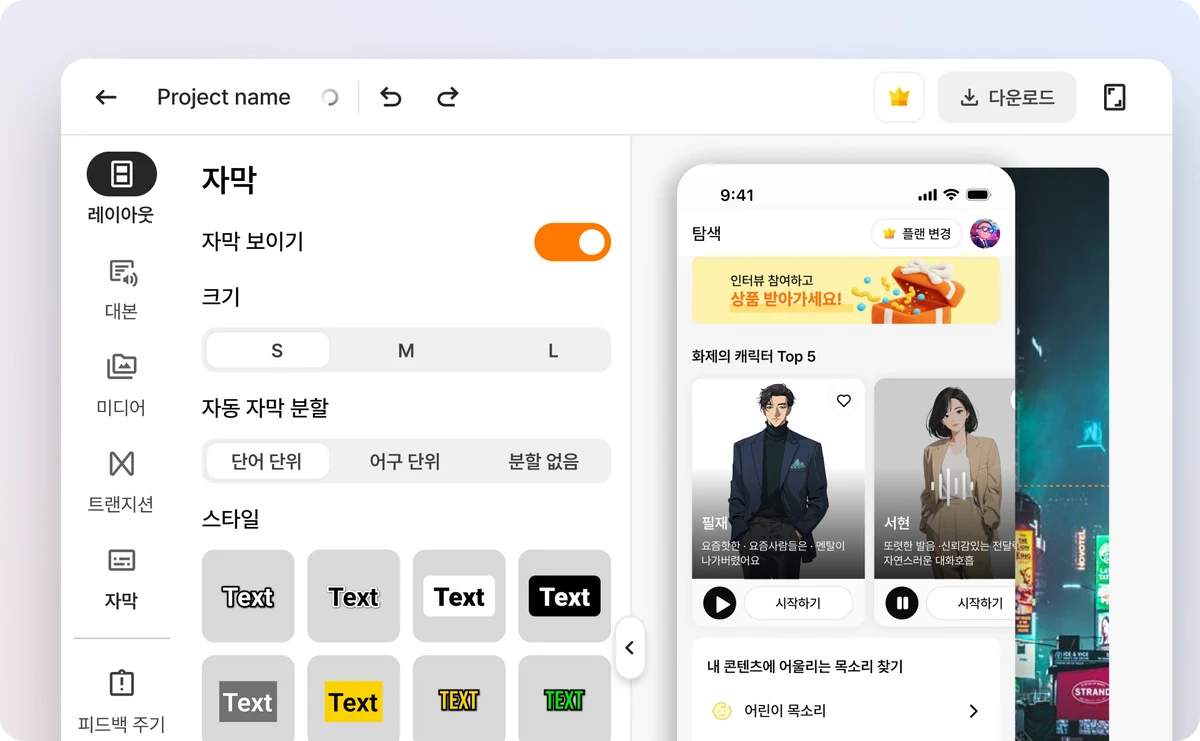Screen dimensions: 1200x741
Task: Choose white outlined Text subtitle style
Action: [248, 596]
